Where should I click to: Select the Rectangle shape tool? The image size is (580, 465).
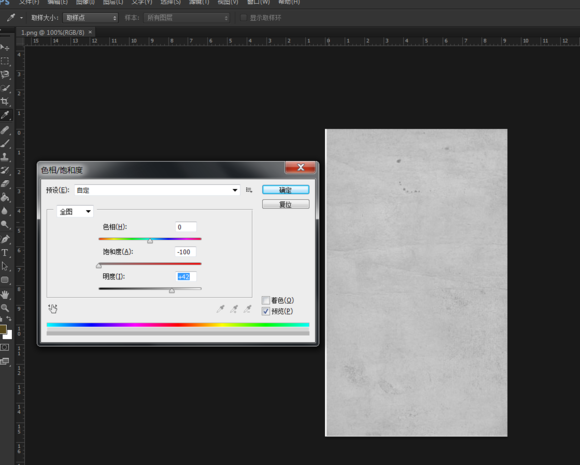(5, 280)
